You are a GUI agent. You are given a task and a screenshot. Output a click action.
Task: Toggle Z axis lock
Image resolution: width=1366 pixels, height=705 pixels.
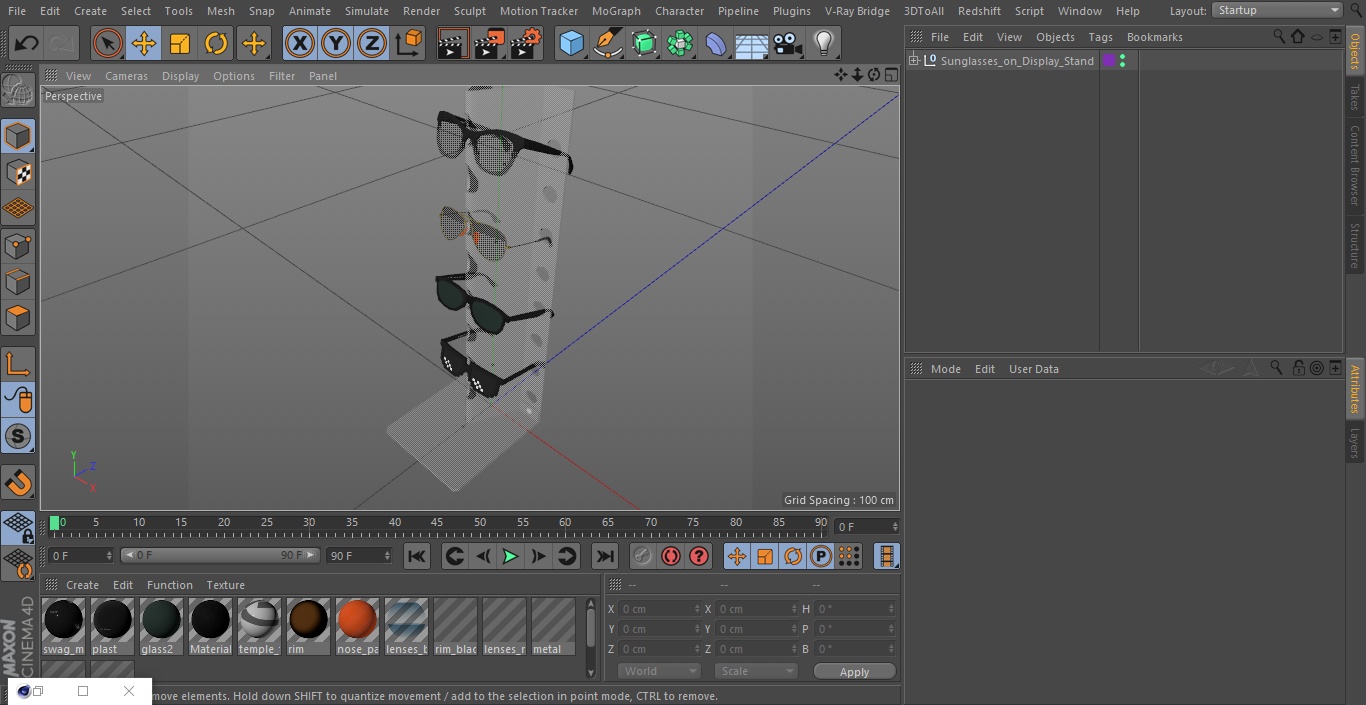(372, 43)
